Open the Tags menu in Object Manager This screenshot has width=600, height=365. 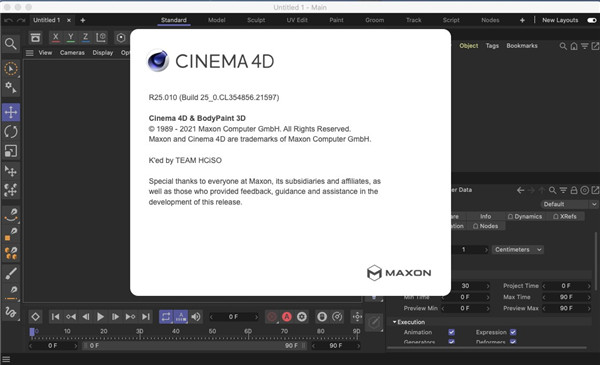492,46
